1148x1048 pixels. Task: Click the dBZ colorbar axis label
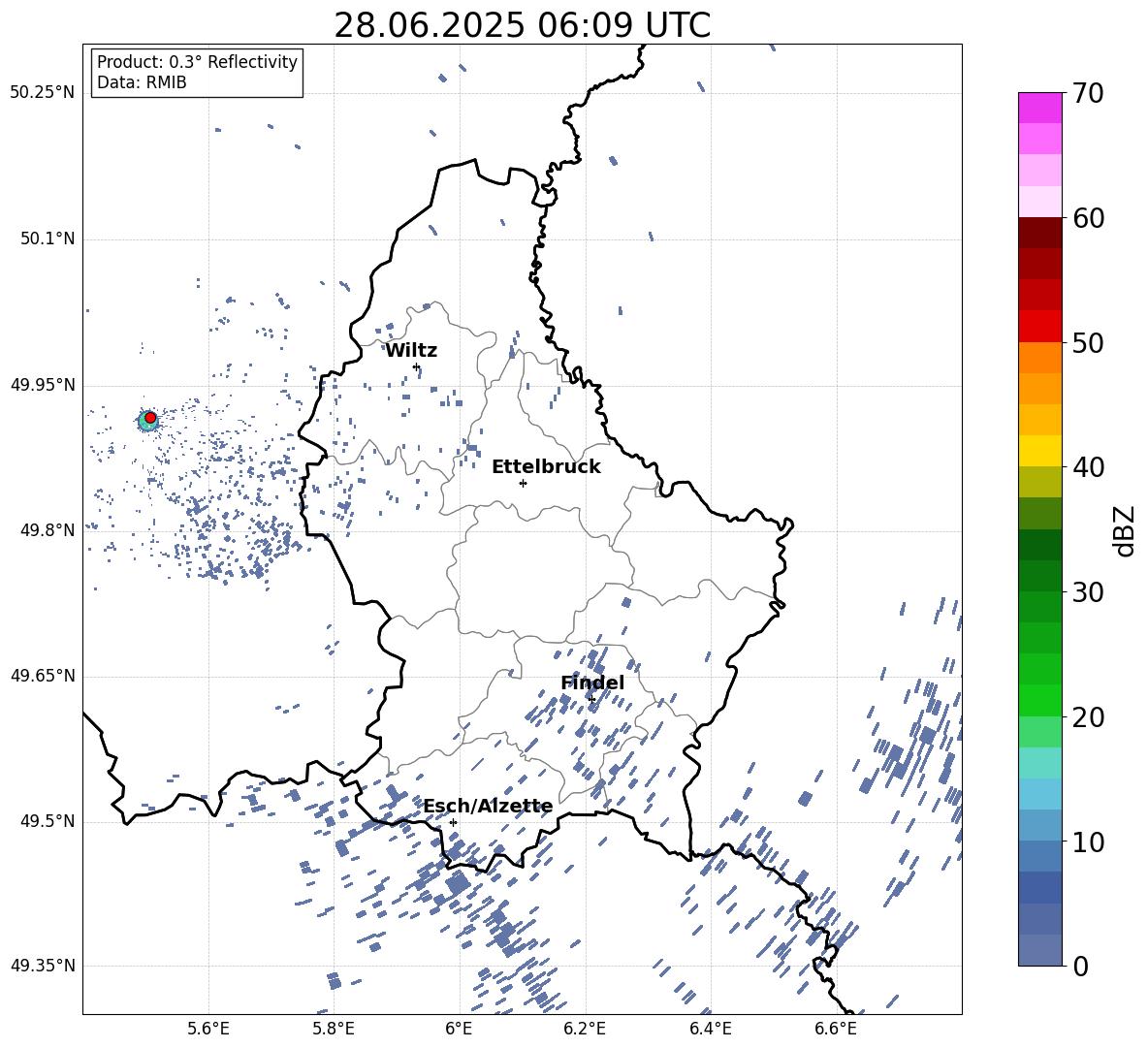pyautogui.click(x=1124, y=530)
